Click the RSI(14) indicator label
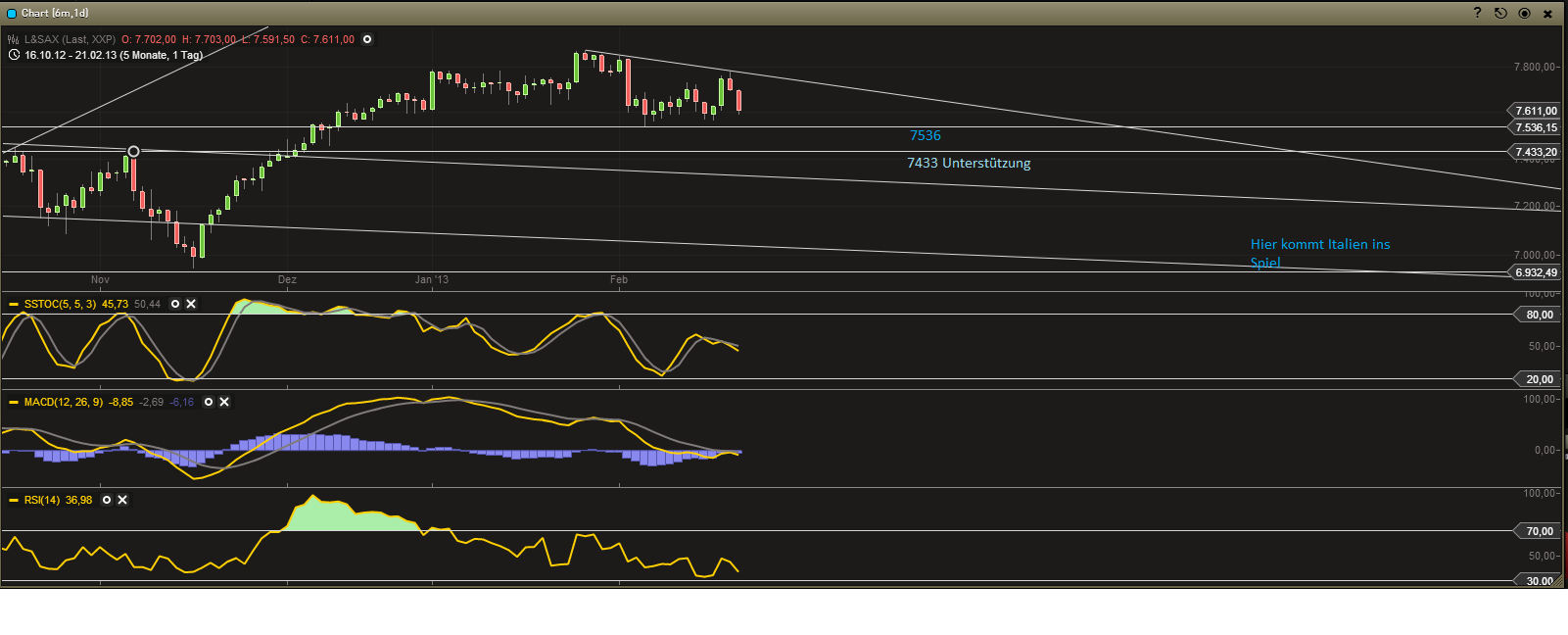This screenshot has width=1568, height=635. (x=41, y=500)
